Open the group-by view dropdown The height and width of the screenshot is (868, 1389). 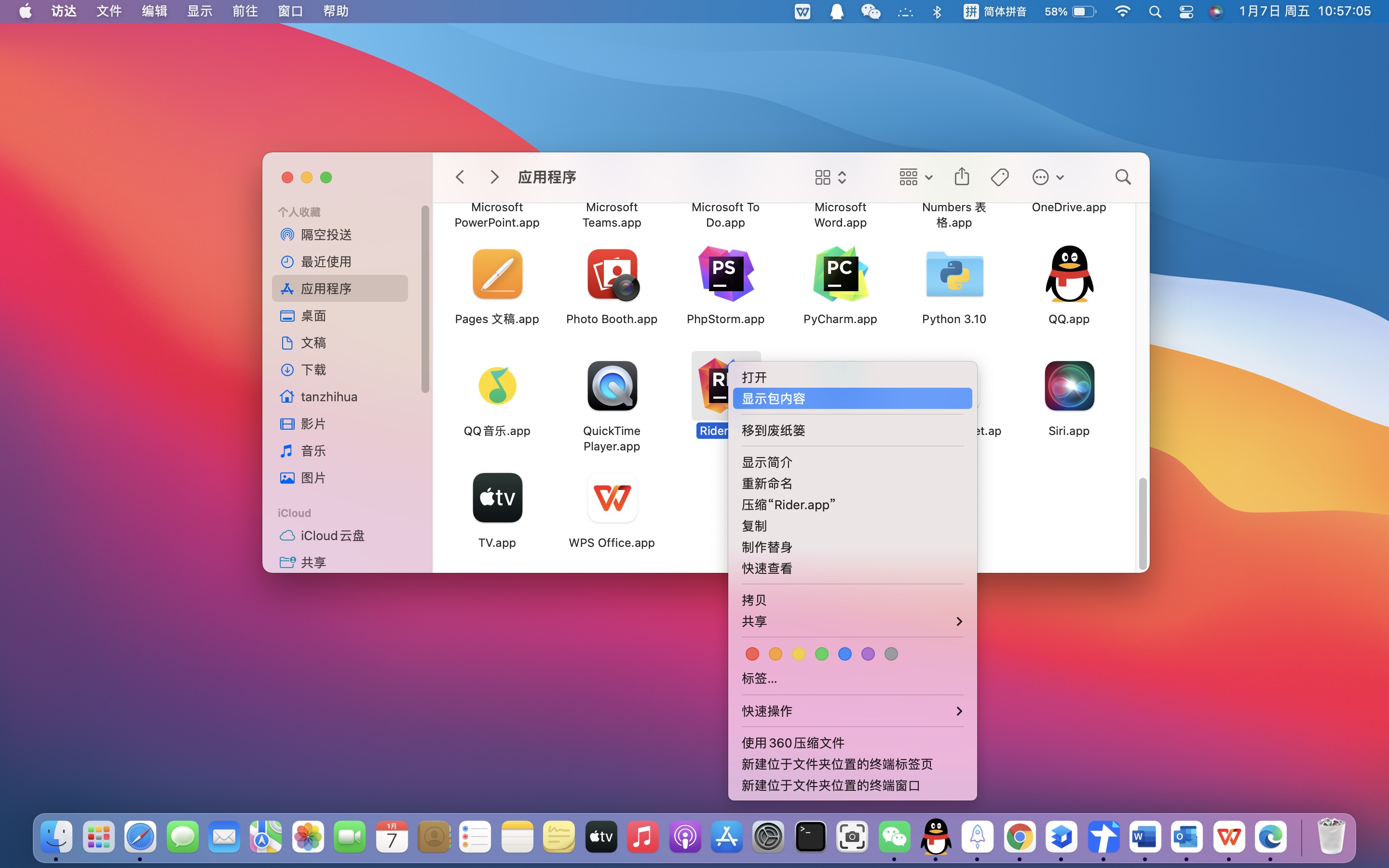click(x=915, y=177)
